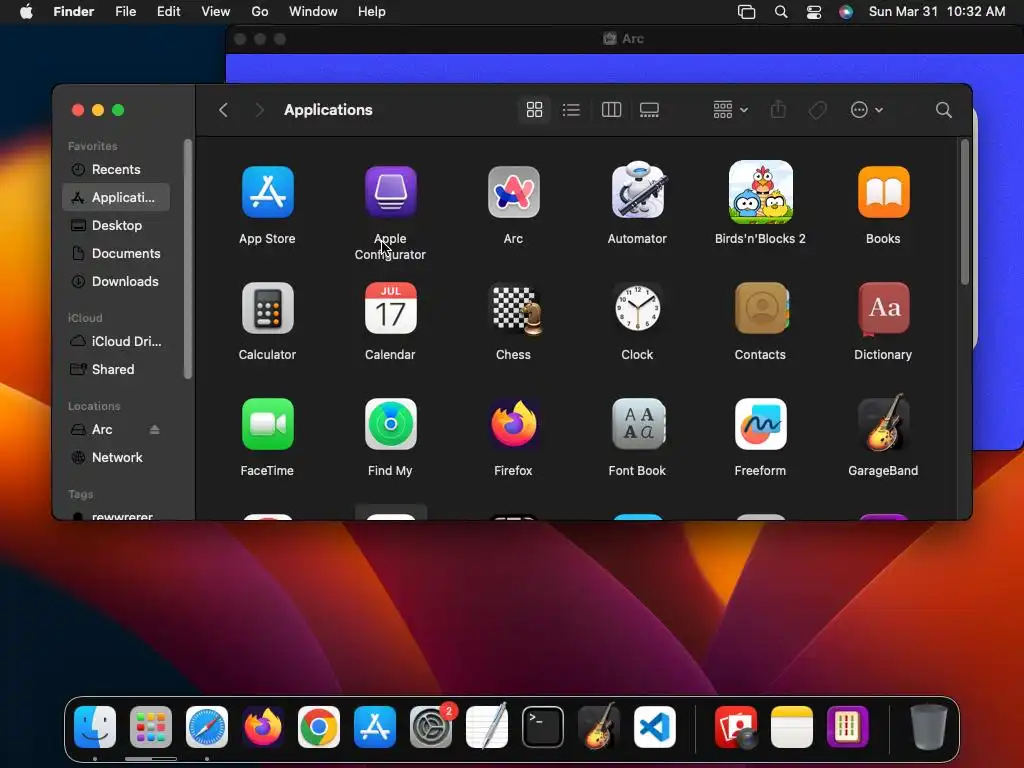Open Desktop in the Finder sidebar
1024x768 pixels.
116,225
